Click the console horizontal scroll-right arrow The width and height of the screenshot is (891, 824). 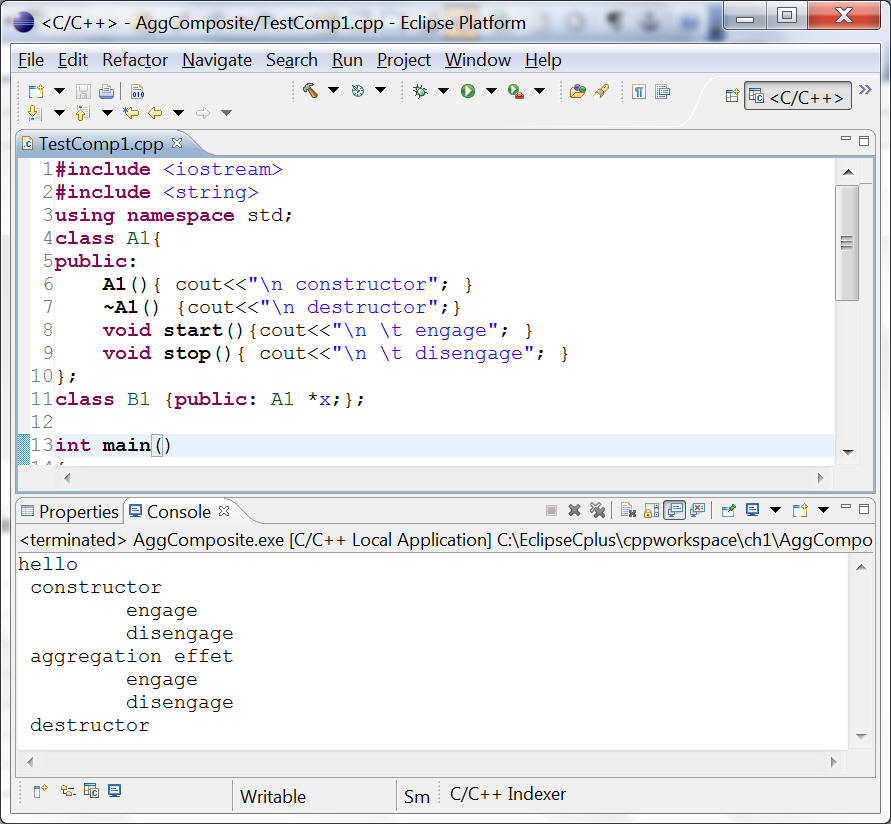click(x=834, y=761)
